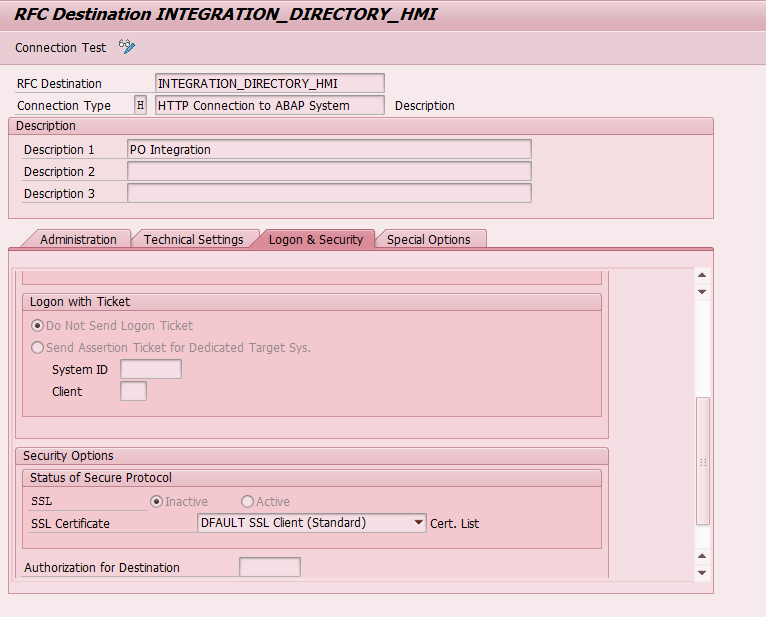Screen dimensions: 766x617
Task: Toggle display/change mode pencil icon
Action: [127, 47]
